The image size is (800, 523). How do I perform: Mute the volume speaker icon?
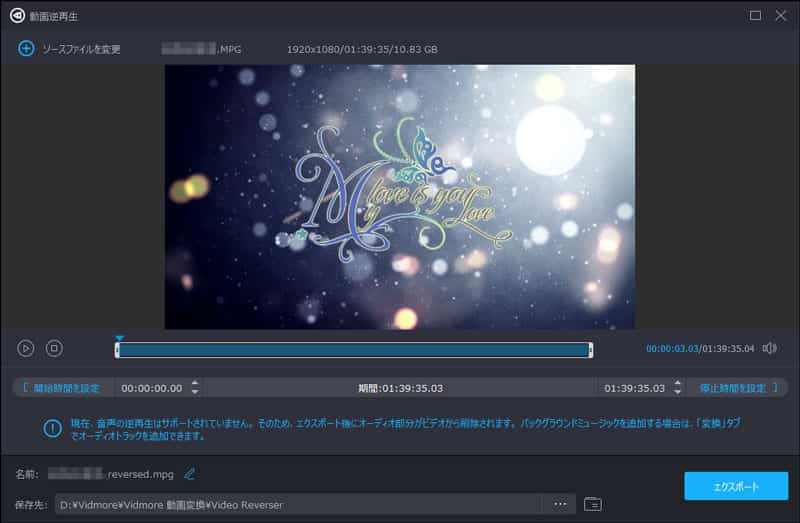pos(769,348)
